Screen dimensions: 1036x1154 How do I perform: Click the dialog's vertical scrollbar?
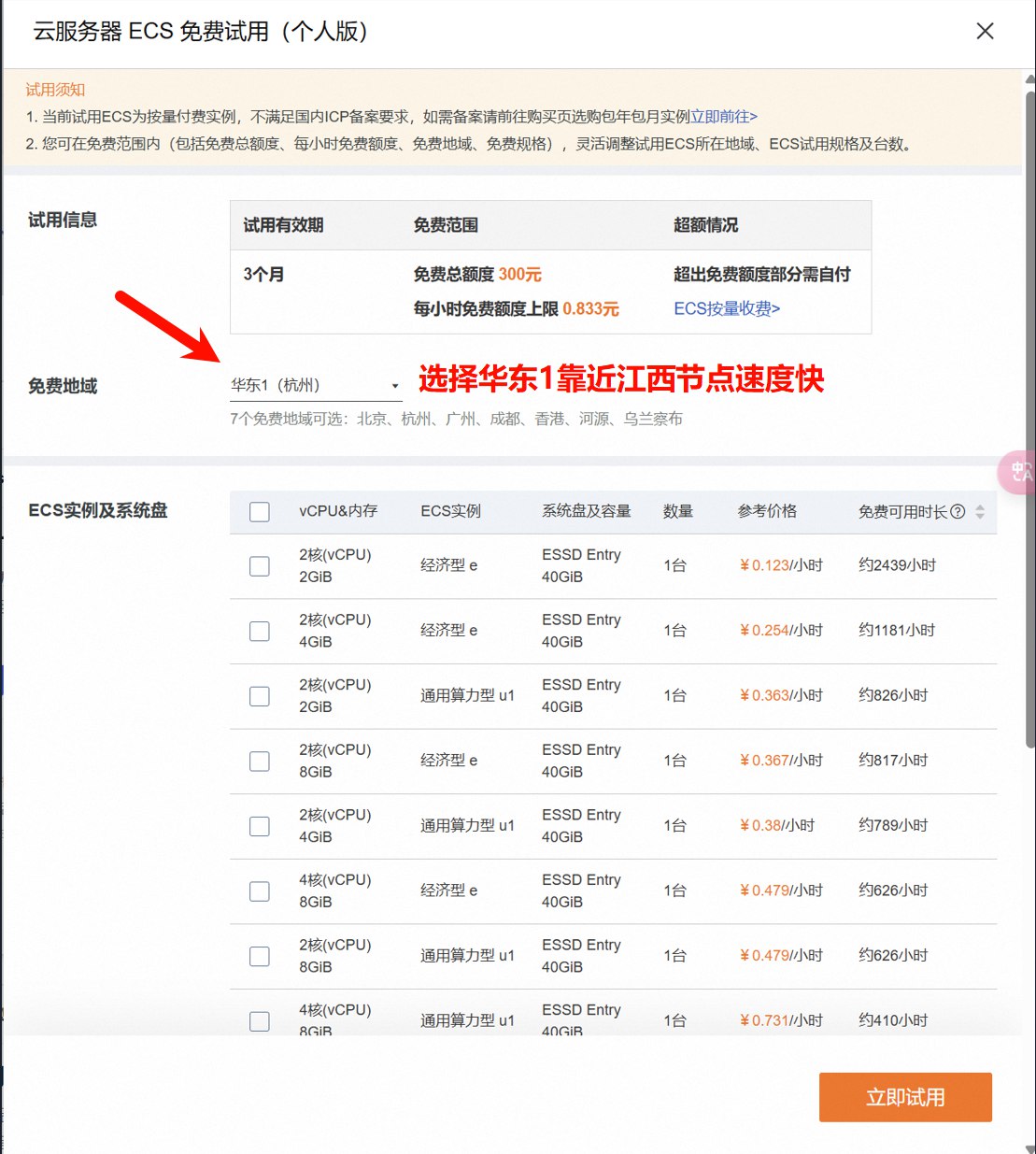[1030, 420]
